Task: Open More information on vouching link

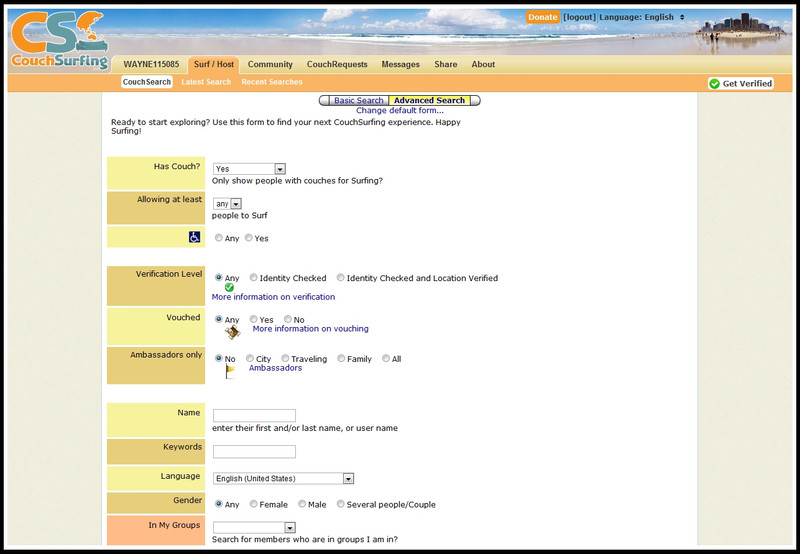Action: click(x=311, y=329)
